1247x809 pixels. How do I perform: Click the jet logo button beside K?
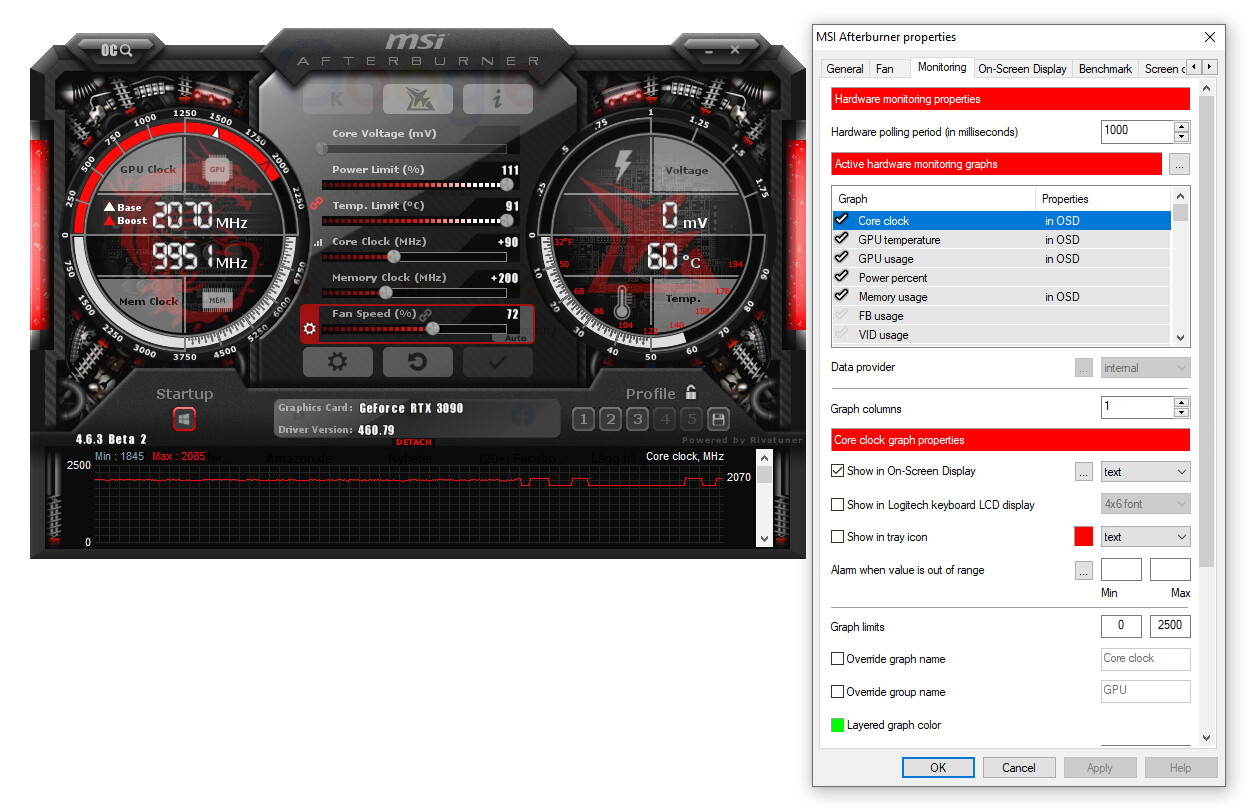(x=417, y=98)
